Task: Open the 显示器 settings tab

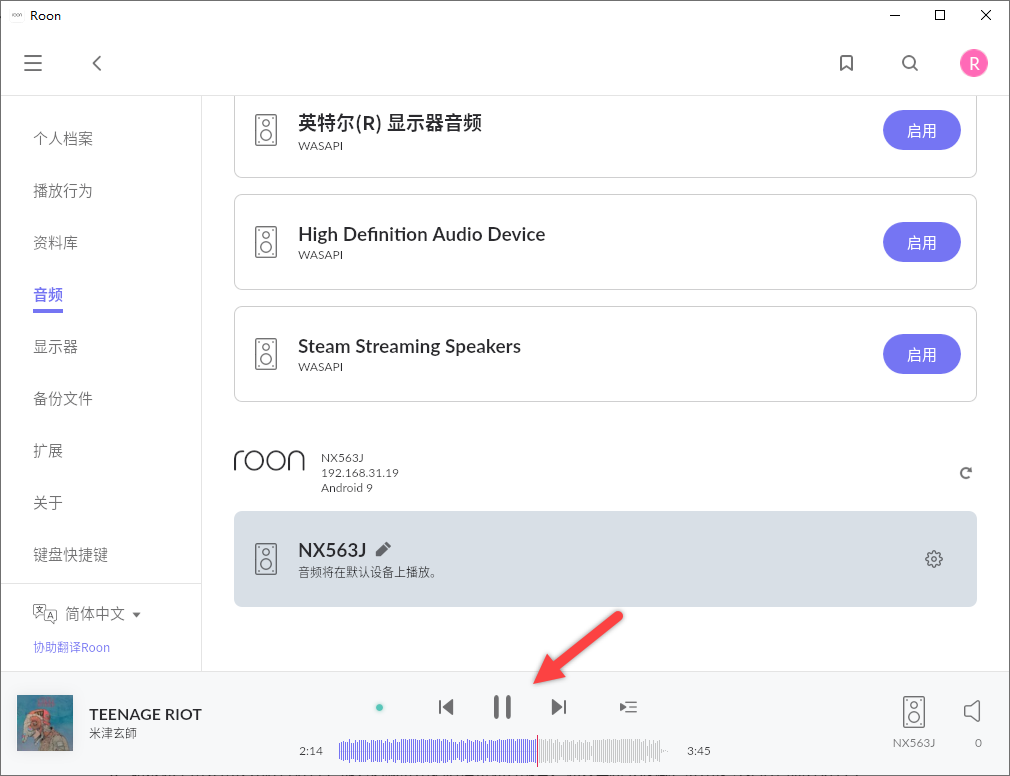Action: click(55, 347)
